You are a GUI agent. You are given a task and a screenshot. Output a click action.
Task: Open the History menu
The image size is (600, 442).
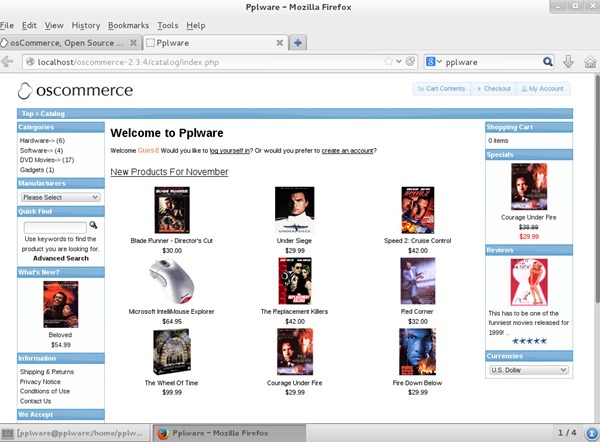click(x=86, y=25)
